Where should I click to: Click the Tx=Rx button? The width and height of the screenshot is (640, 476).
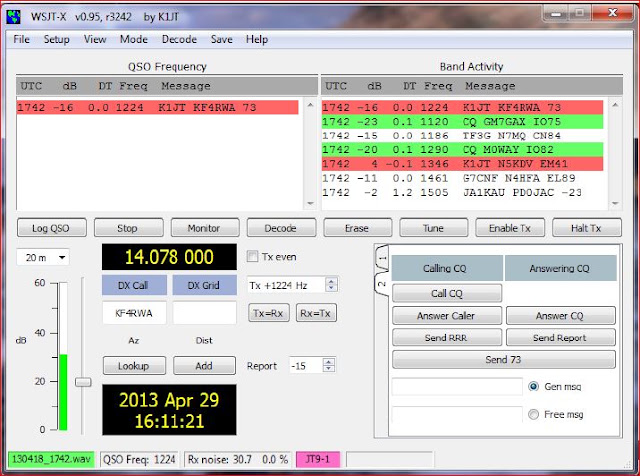269,313
